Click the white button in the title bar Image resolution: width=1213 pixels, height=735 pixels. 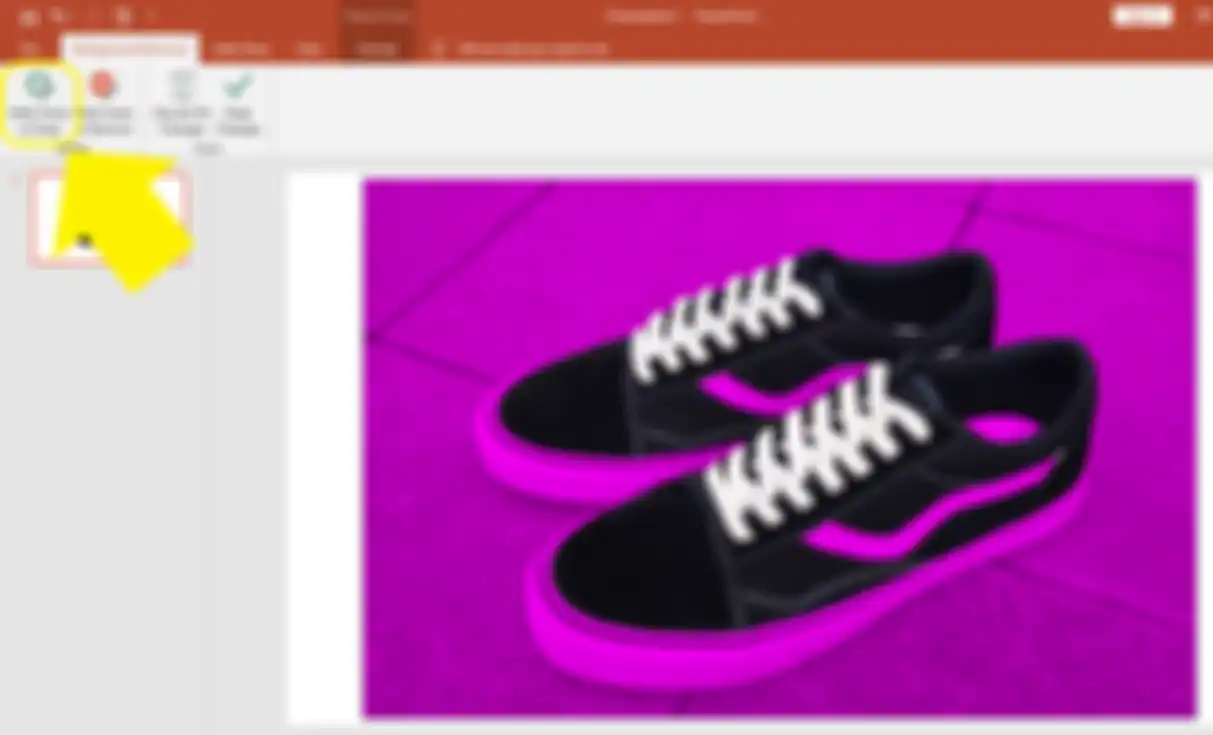pyautogui.click(x=1142, y=16)
